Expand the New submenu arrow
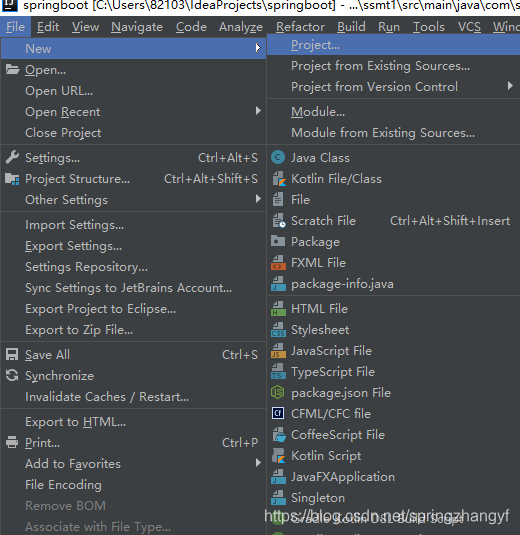Image resolution: width=520 pixels, height=535 pixels. (258, 48)
